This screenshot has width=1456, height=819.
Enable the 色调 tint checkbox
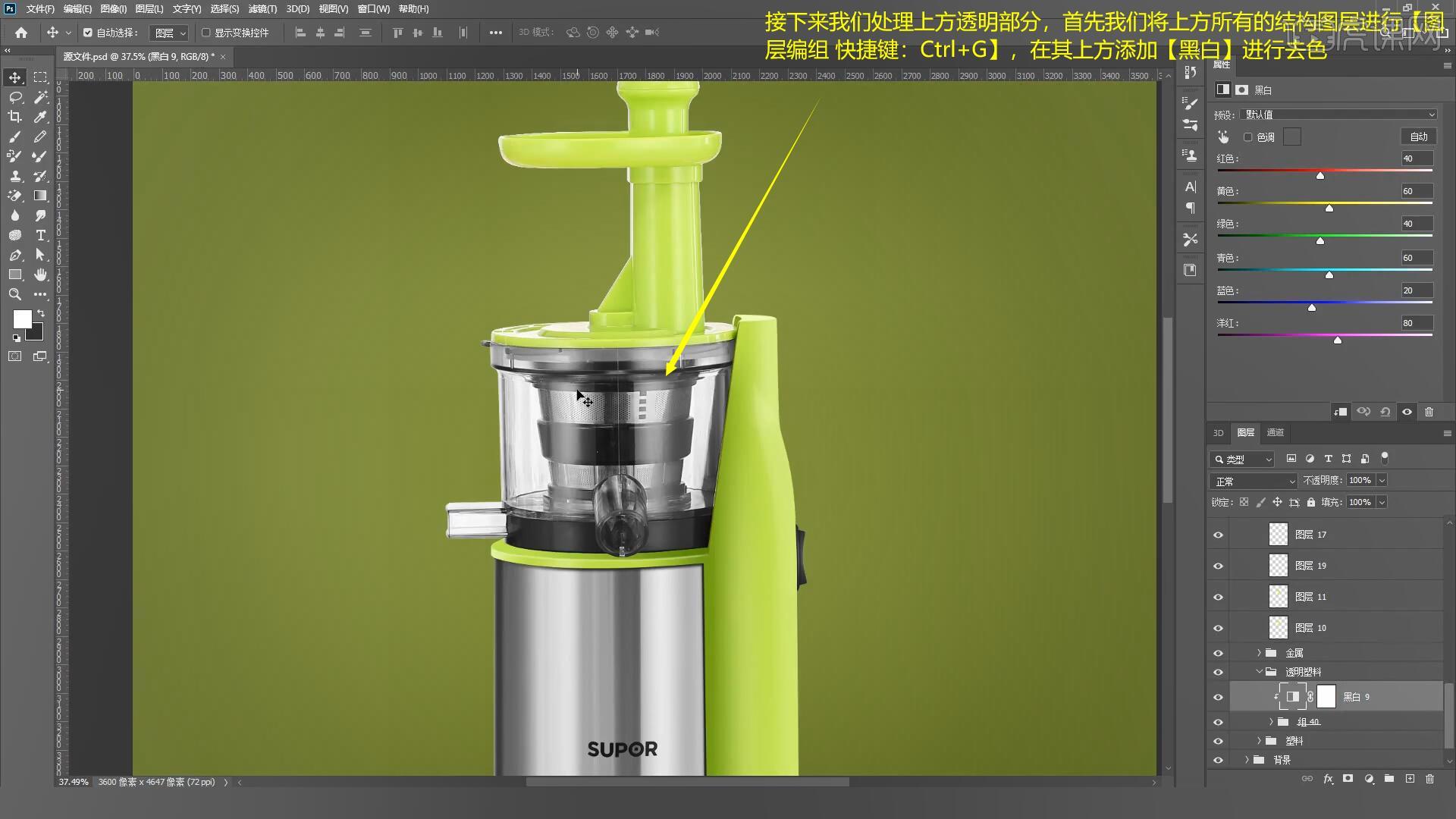pyautogui.click(x=1247, y=137)
